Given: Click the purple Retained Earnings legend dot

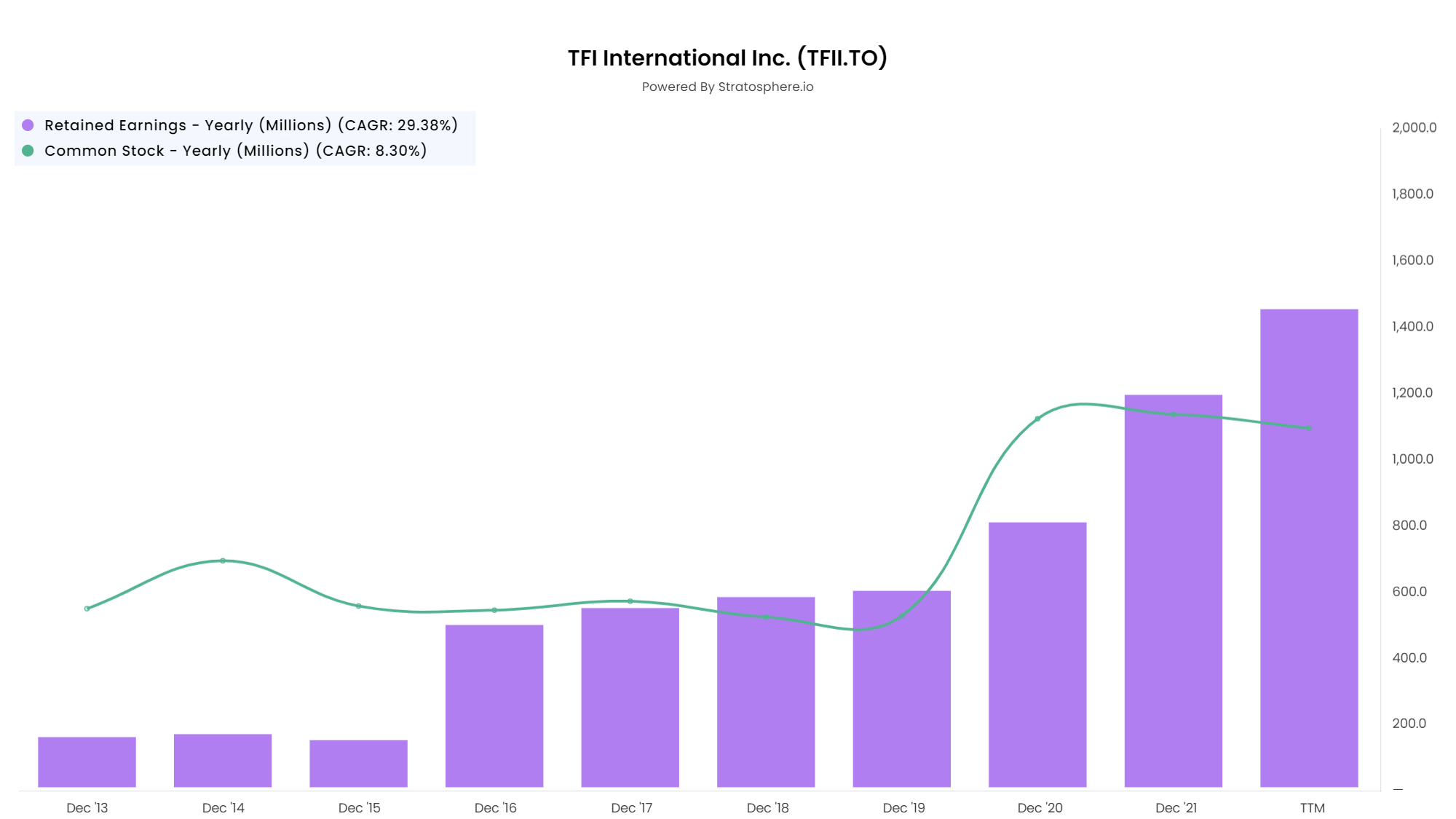Looking at the screenshot, I should tap(28, 125).
